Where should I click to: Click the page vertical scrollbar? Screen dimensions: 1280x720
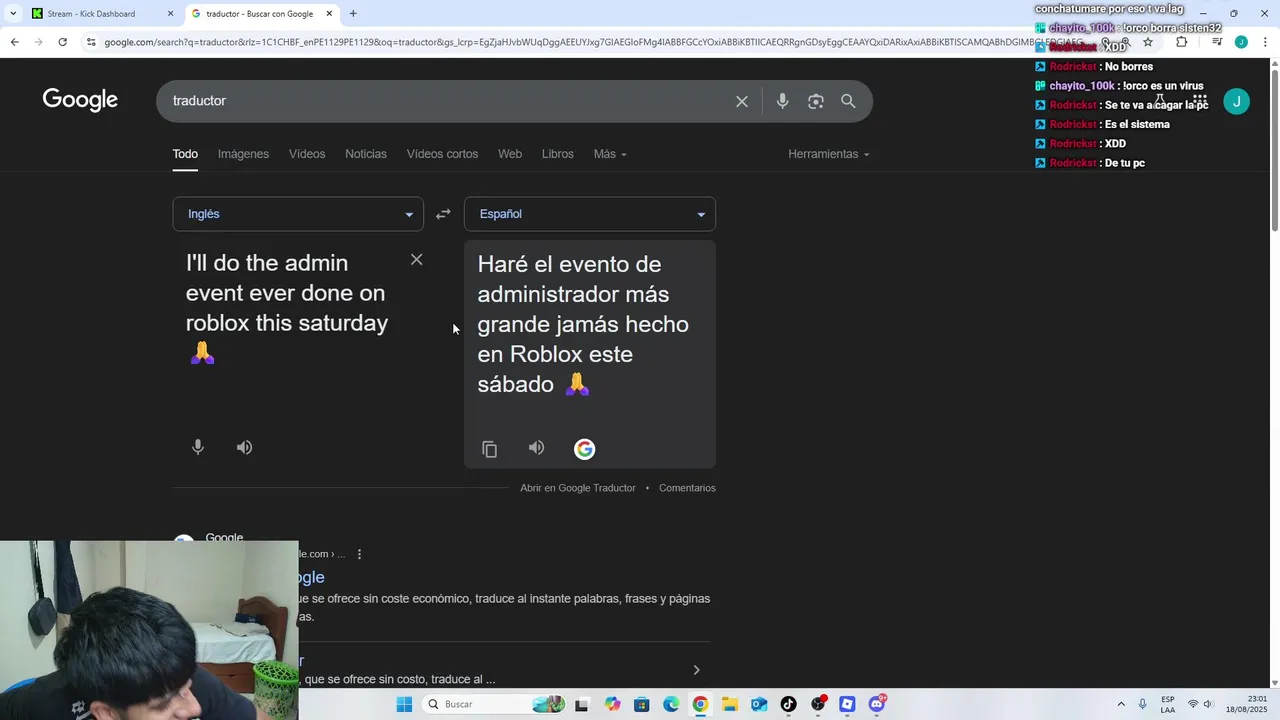(1274, 150)
